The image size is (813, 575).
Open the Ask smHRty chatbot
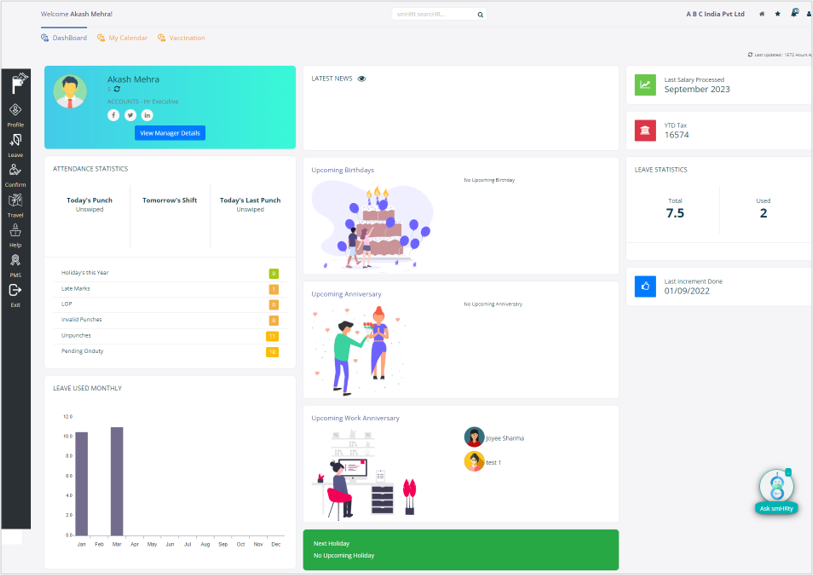click(776, 490)
